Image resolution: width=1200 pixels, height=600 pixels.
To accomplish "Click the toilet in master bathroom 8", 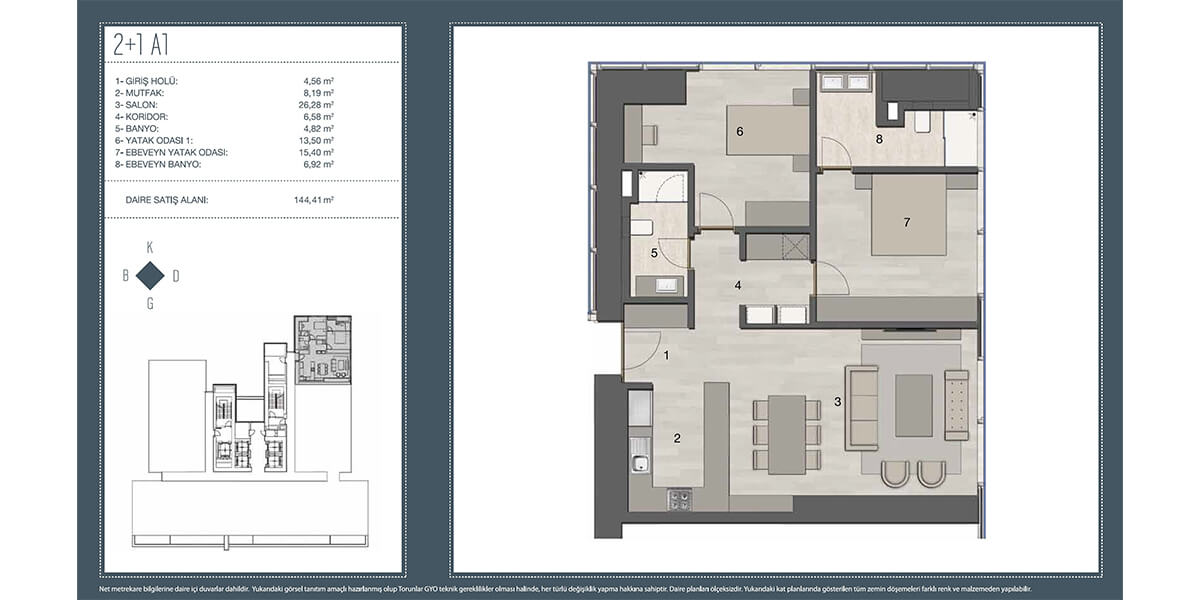I will click(x=922, y=121).
